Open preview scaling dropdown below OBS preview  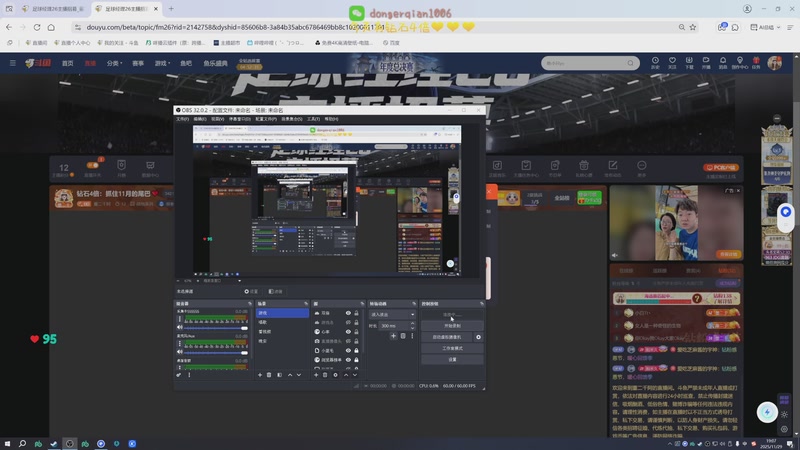click(x=222, y=281)
